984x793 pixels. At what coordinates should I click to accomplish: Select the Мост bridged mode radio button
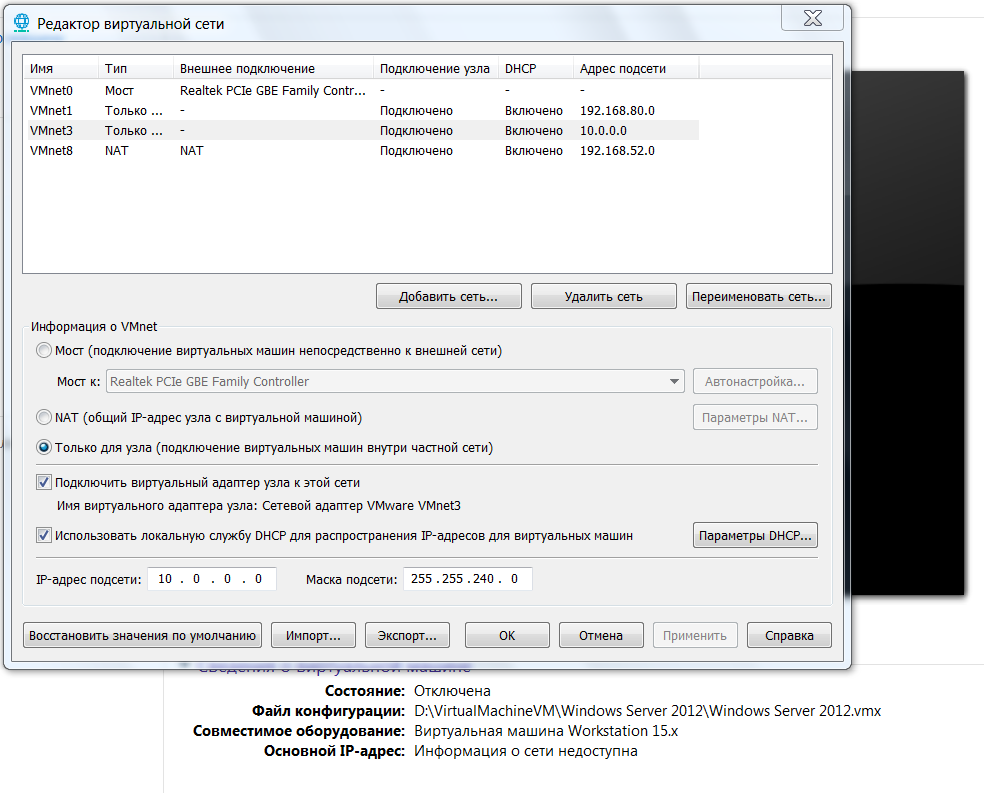44,351
